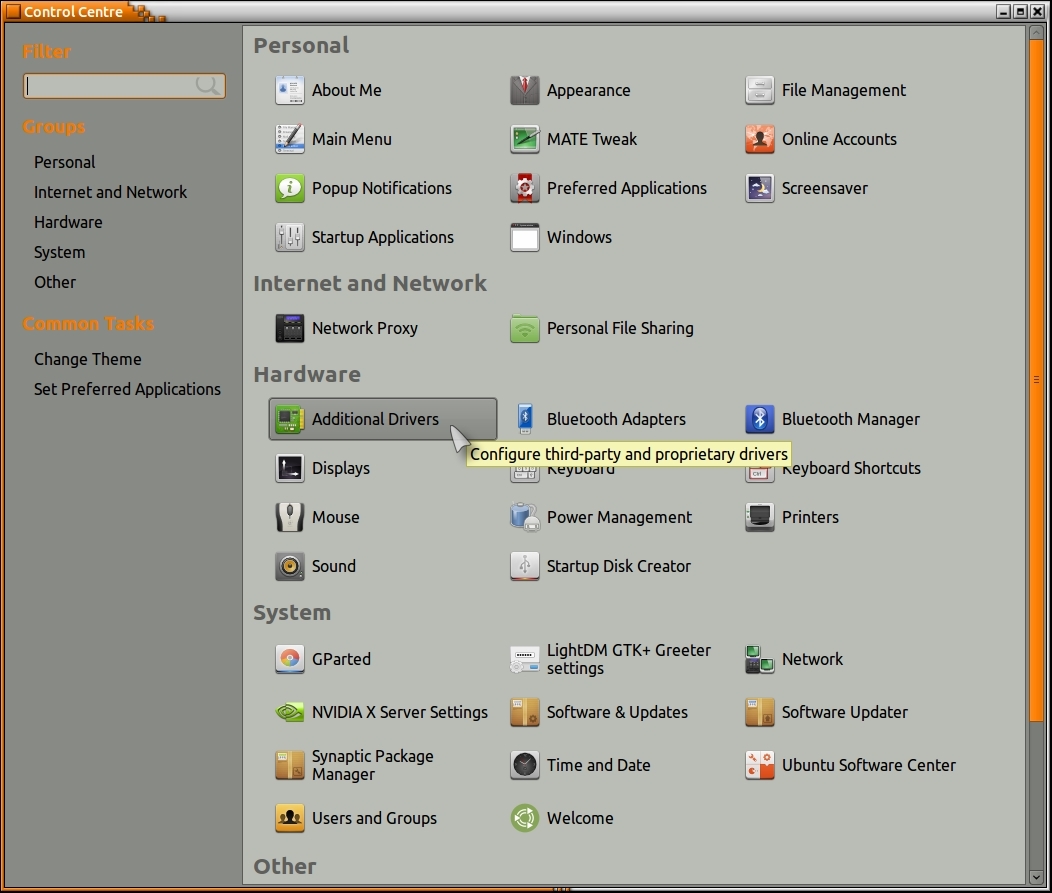Launch NVIDIA X Server Settings
The height and width of the screenshot is (893, 1052).
[382, 712]
